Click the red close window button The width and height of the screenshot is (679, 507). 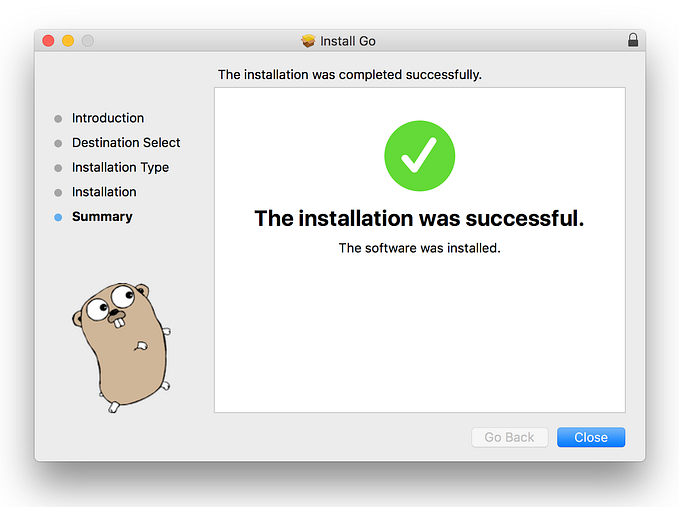pos(48,41)
